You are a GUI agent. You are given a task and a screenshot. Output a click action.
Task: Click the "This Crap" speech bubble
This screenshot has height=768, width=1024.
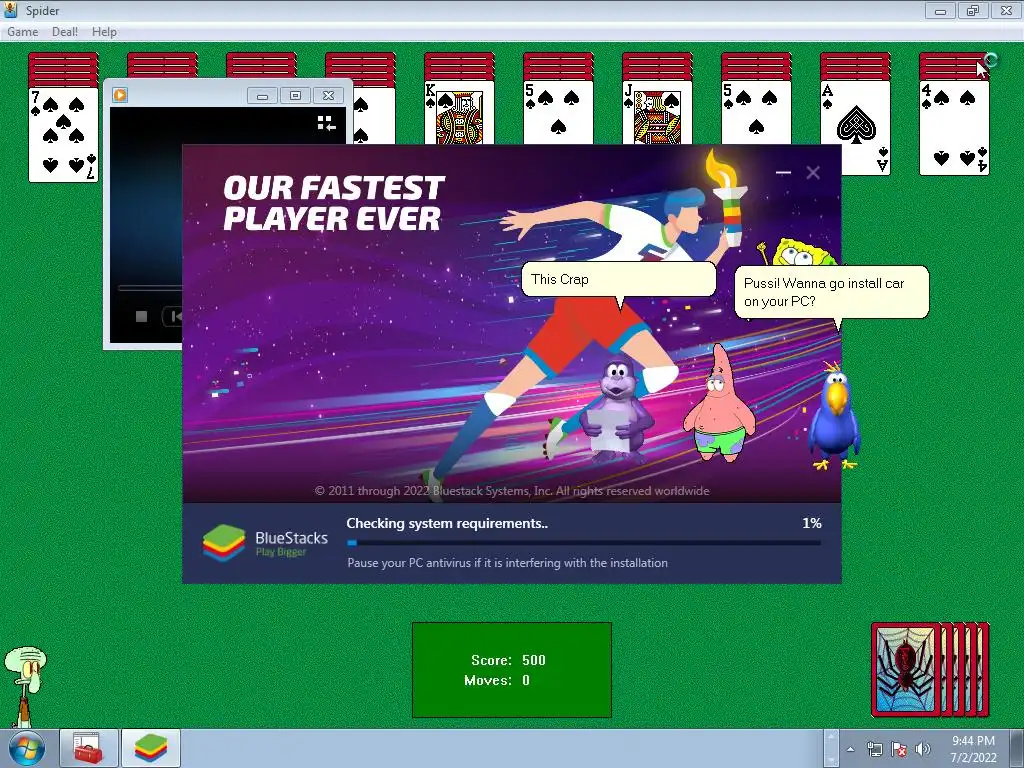tap(618, 280)
